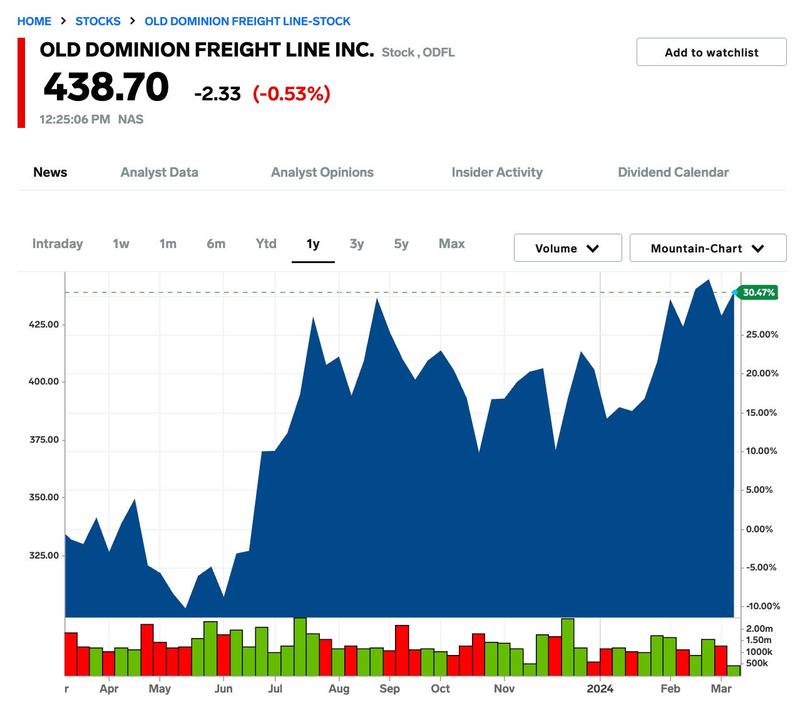Click the 30.47% green price marker
Screen dimensions: 800x714
(x=758, y=292)
